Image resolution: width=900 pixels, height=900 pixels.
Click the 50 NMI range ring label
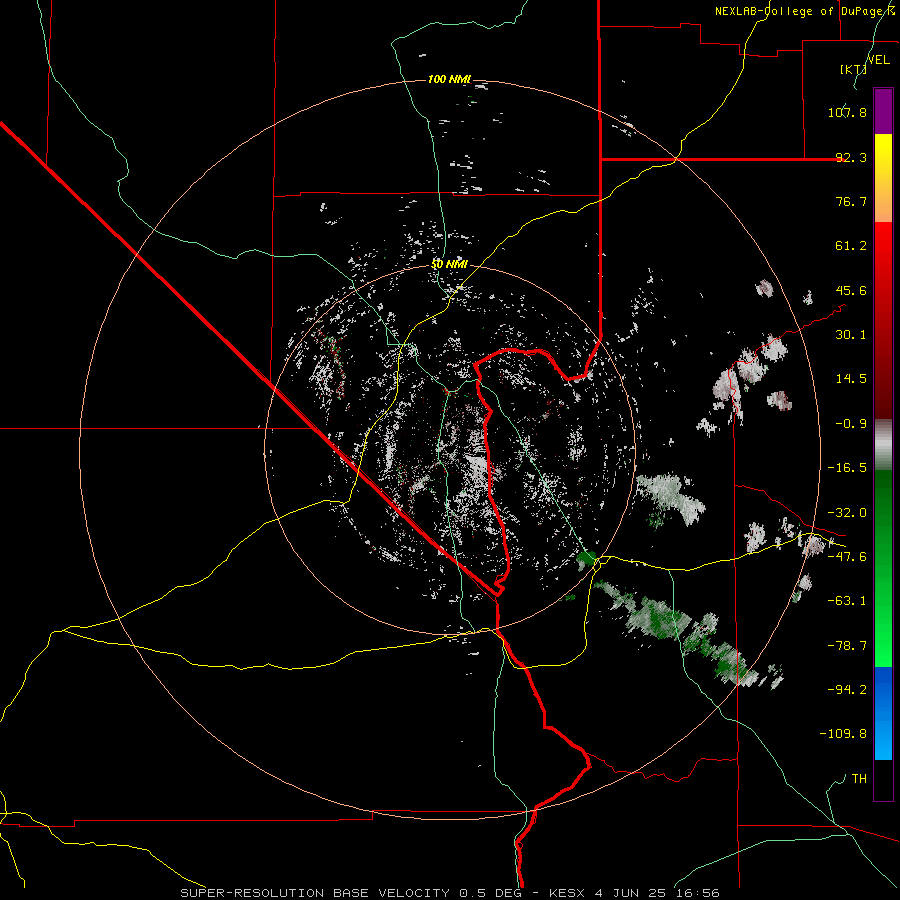tap(449, 264)
